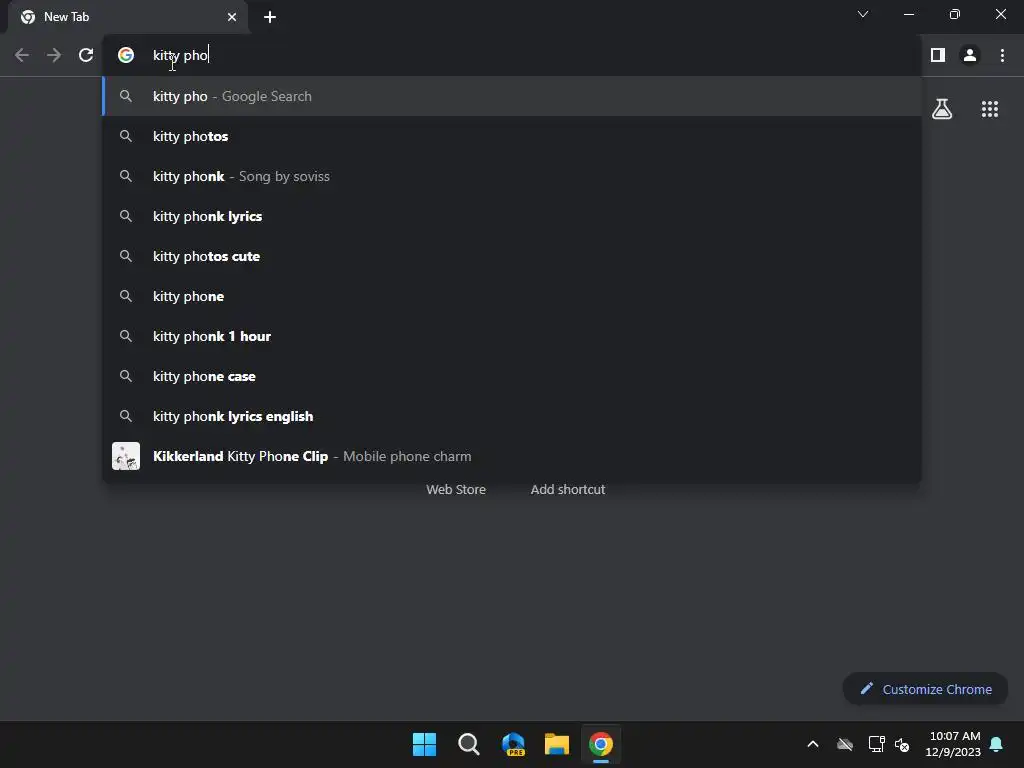Screen dimensions: 1024x768
Task: Click the browser forward arrow
Action: 54,56
